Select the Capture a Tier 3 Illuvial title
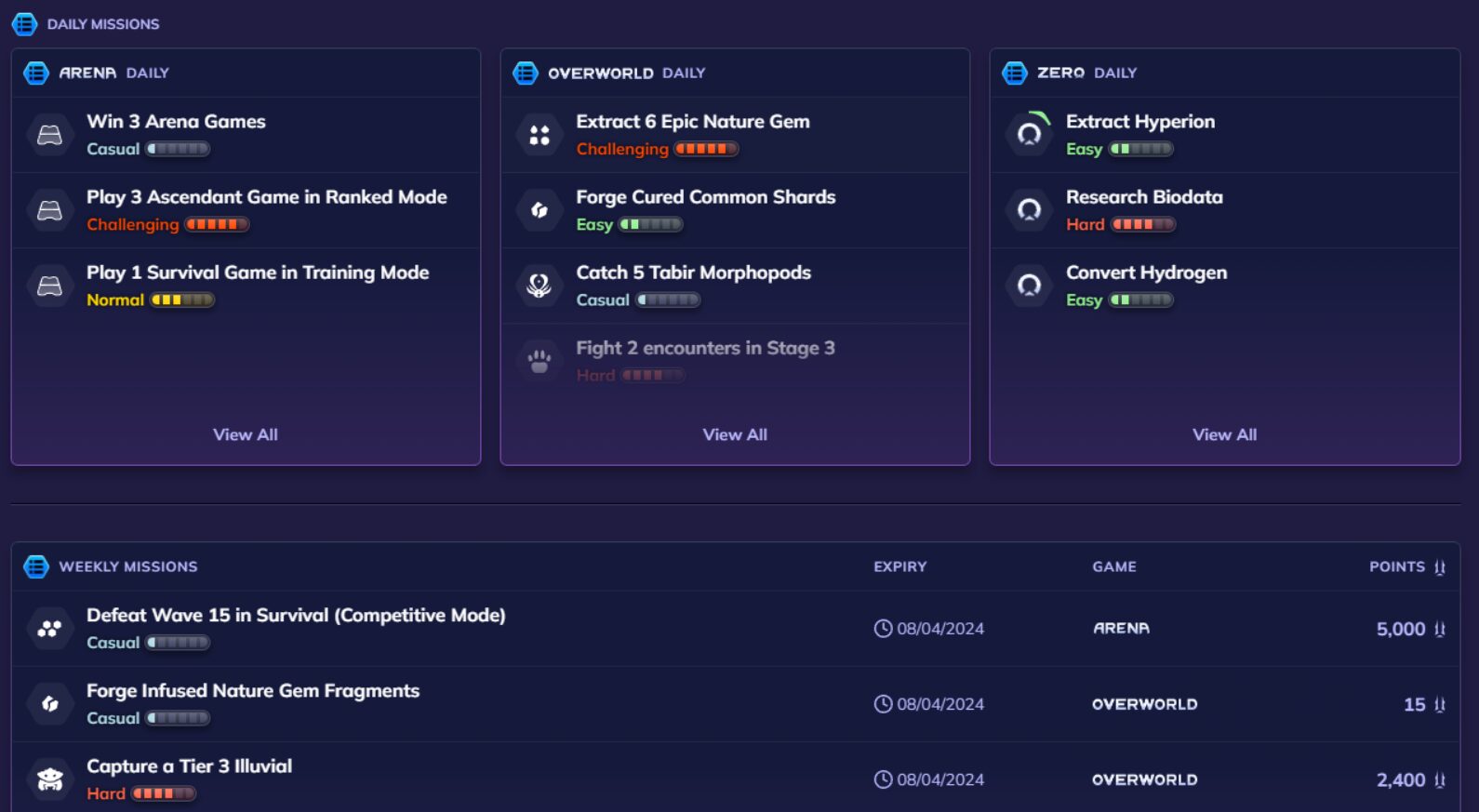The height and width of the screenshot is (812, 1479). pyautogui.click(x=189, y=766)
